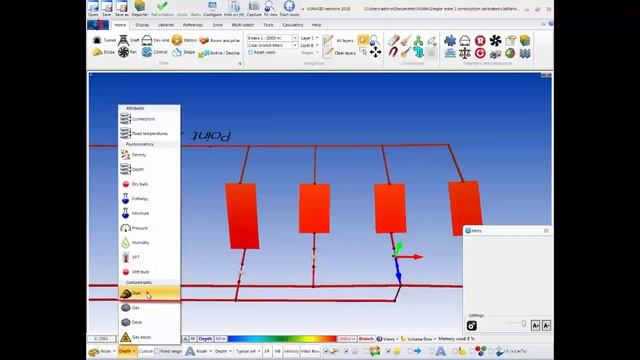
Task: Click the balance scales icon
Action: 465,53
